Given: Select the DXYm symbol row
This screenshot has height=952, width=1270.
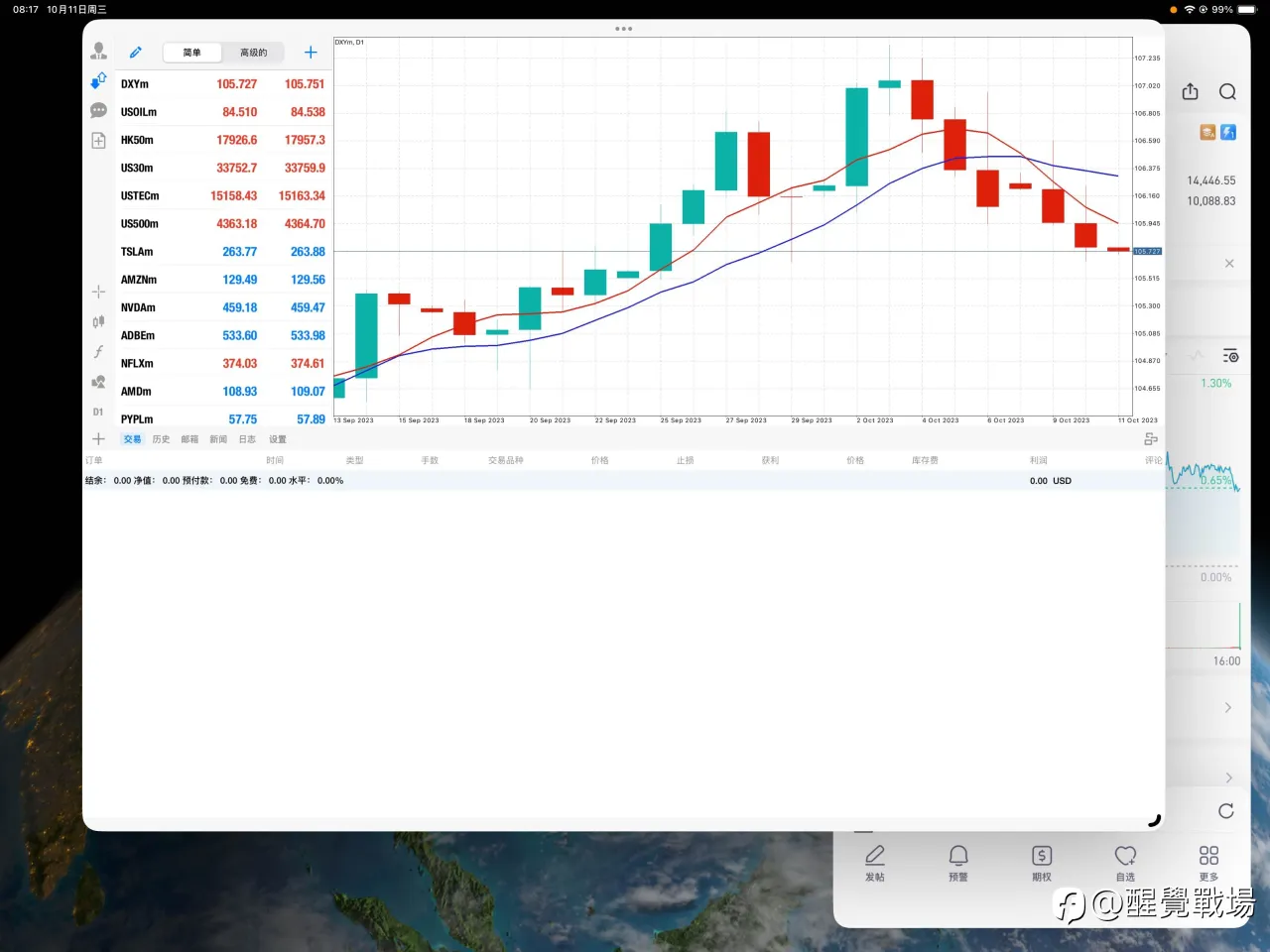Looking at the screenshot, I should coord(223,84).
